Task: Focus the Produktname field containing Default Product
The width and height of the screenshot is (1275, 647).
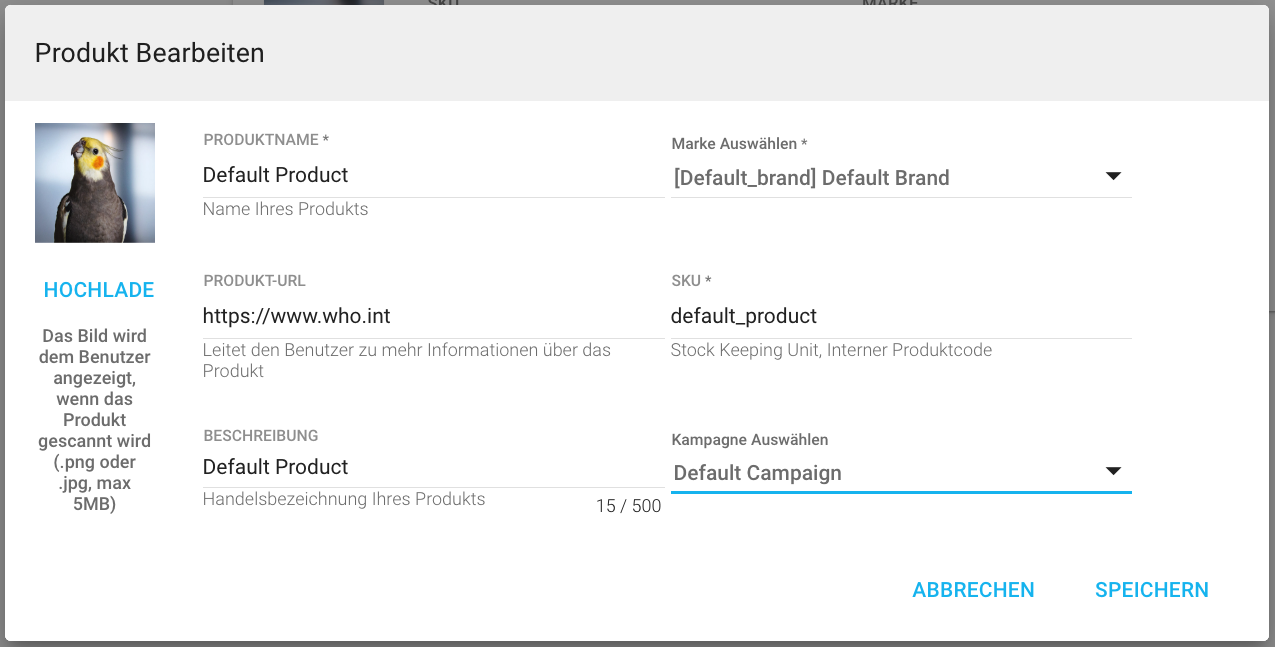Action: point(432,175)
